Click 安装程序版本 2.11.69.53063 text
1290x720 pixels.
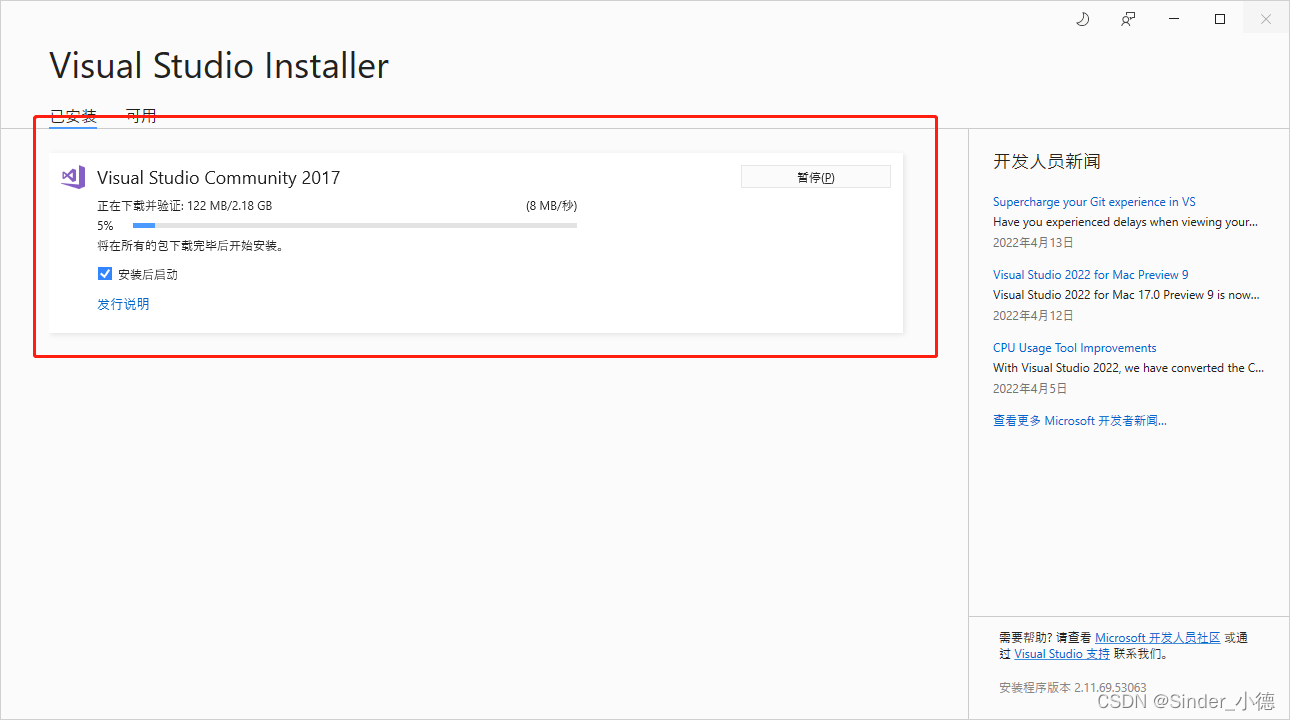[1073, 688]
